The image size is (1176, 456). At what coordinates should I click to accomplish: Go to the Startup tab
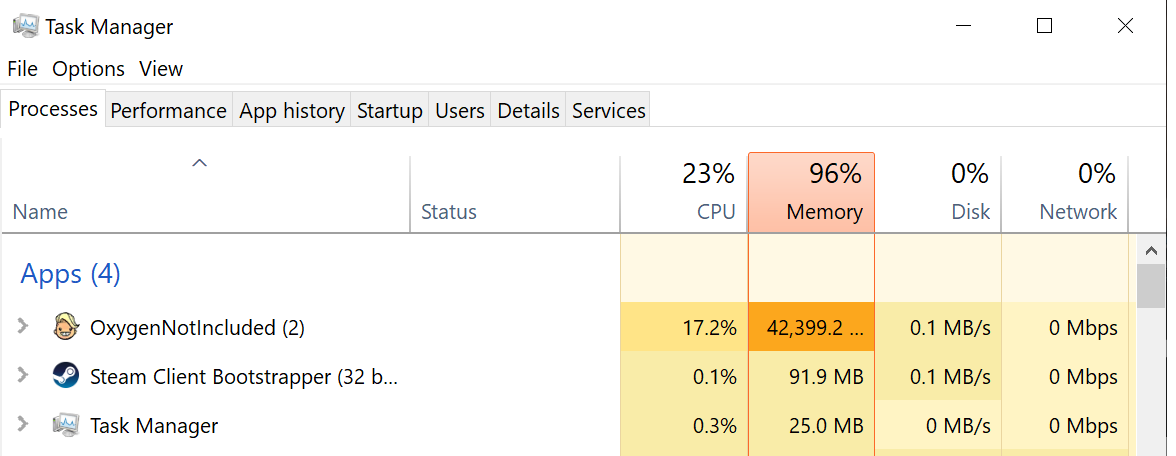(x=390, y=111)
